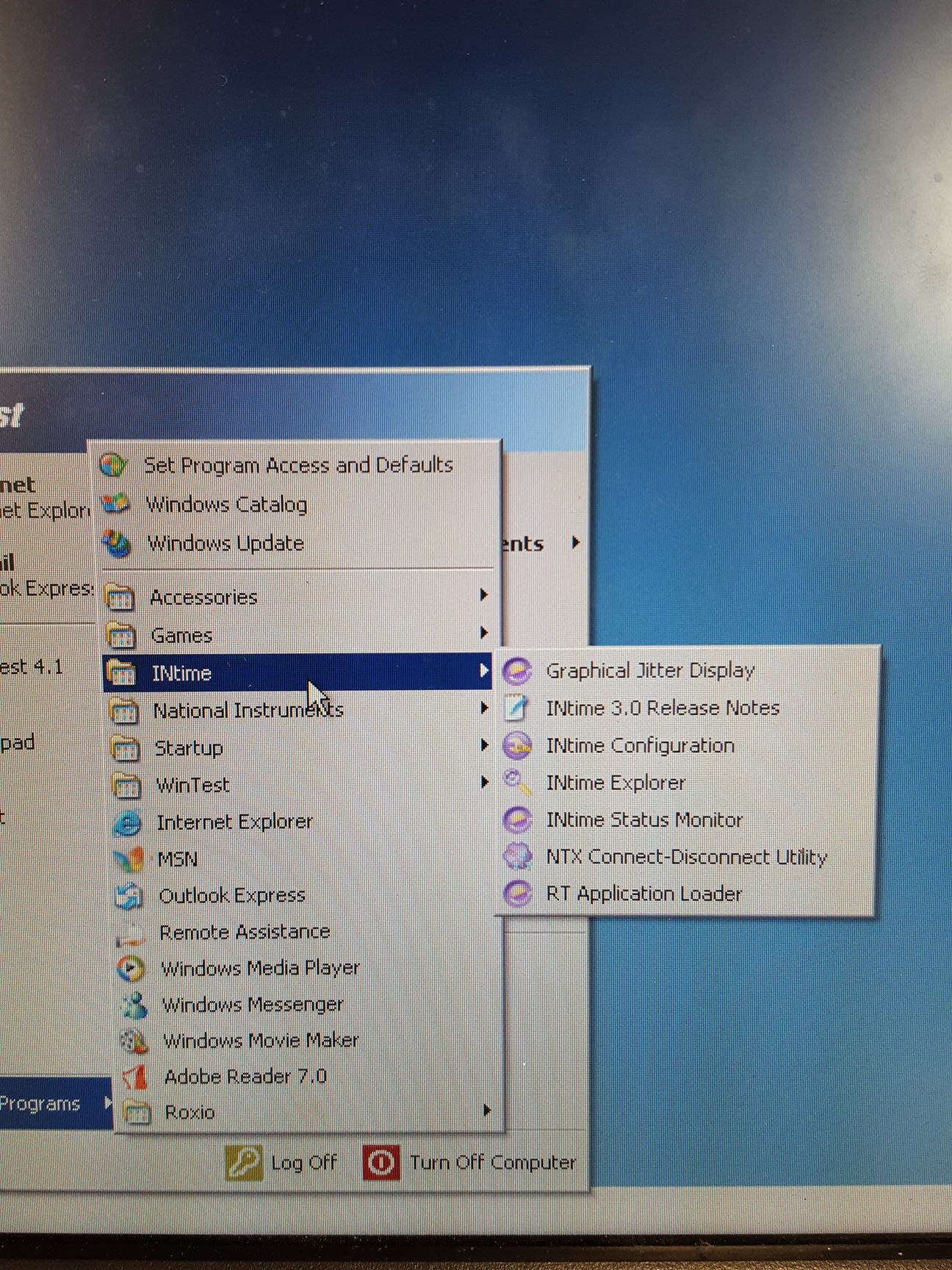952x1270 pixels.
Task: Click the INtime 3.0 Release Notes icon
Action: [x=517, y=708]
